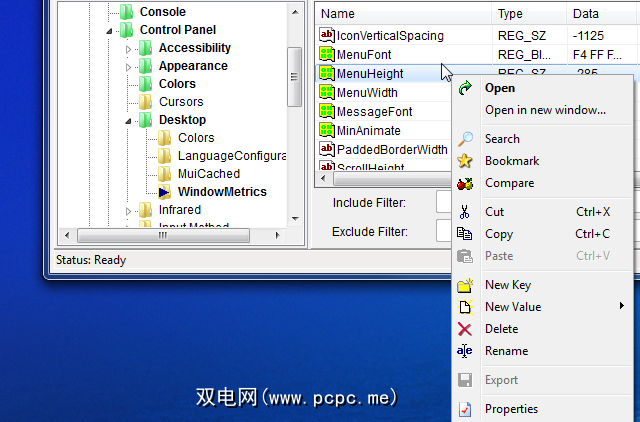The image size is (640, 422).
Task: Select Compare from the context menu
Action: pos(542,183)
